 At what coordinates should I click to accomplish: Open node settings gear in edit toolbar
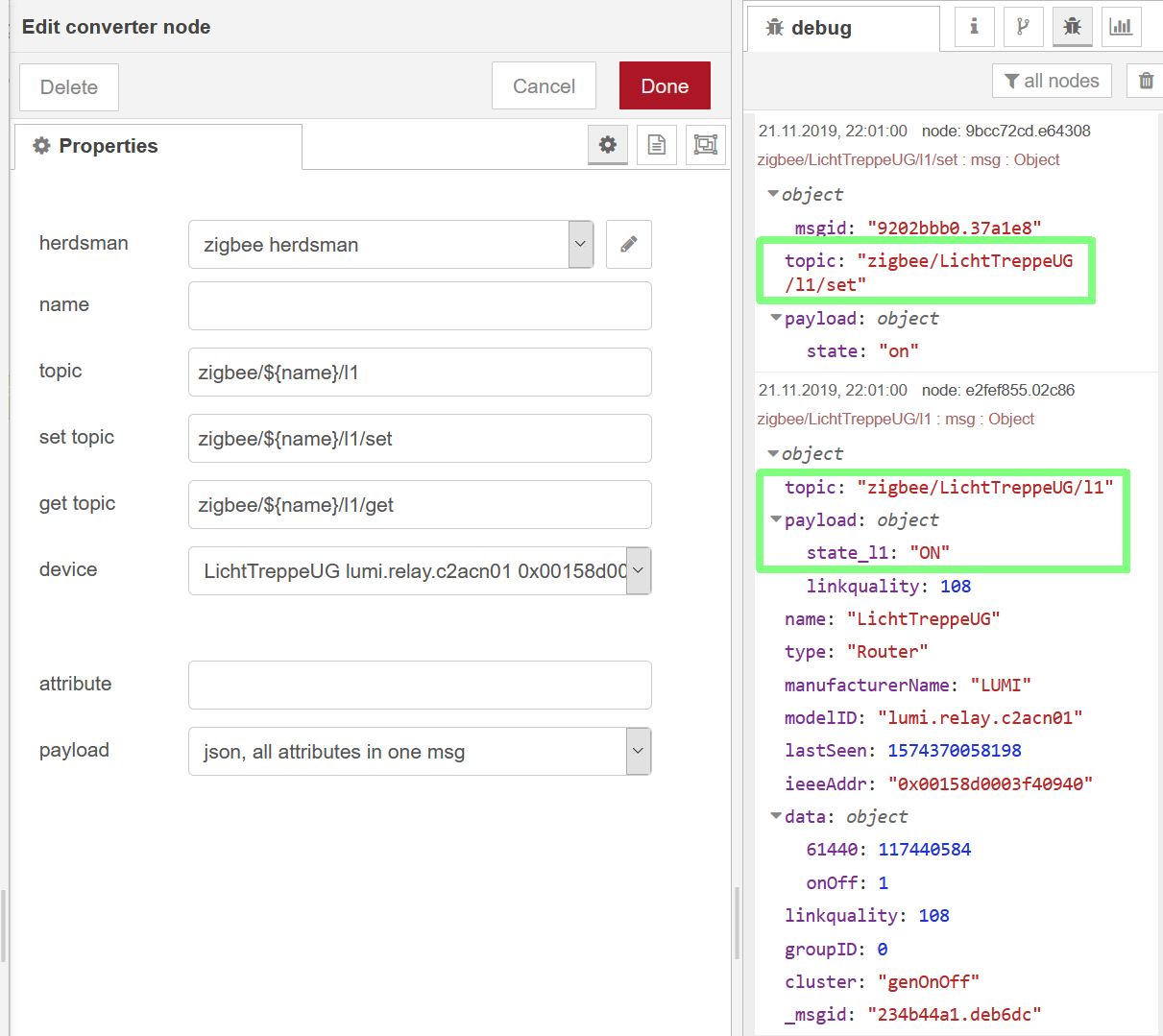608,145
